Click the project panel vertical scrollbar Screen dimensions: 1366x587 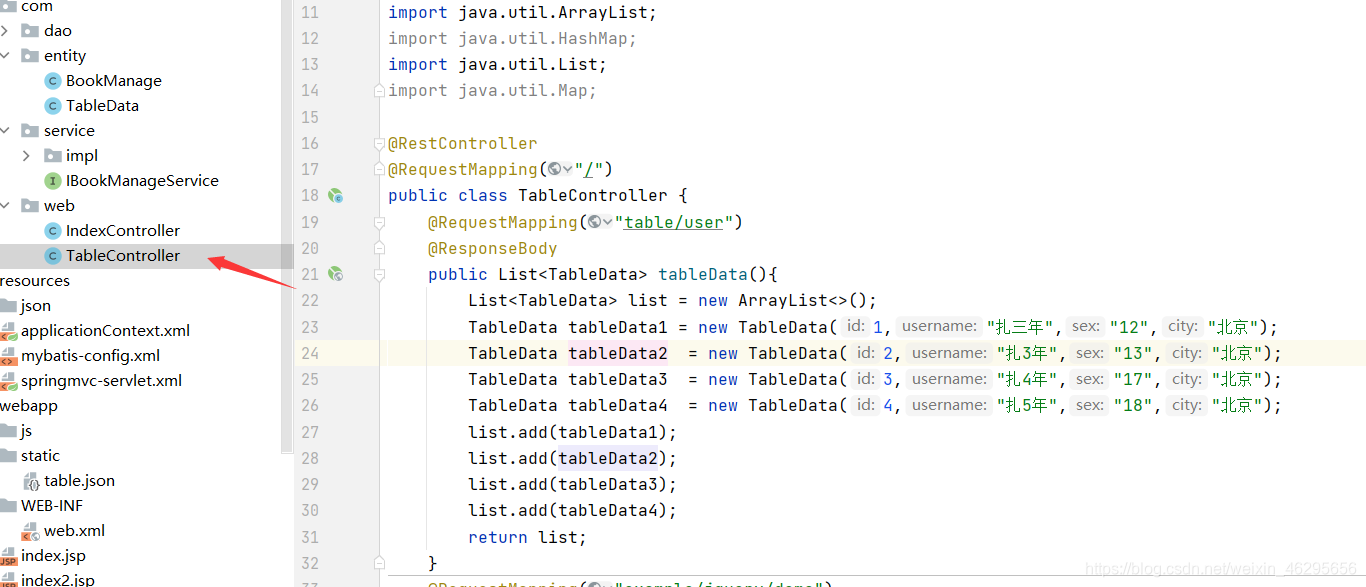pos(287,225)
